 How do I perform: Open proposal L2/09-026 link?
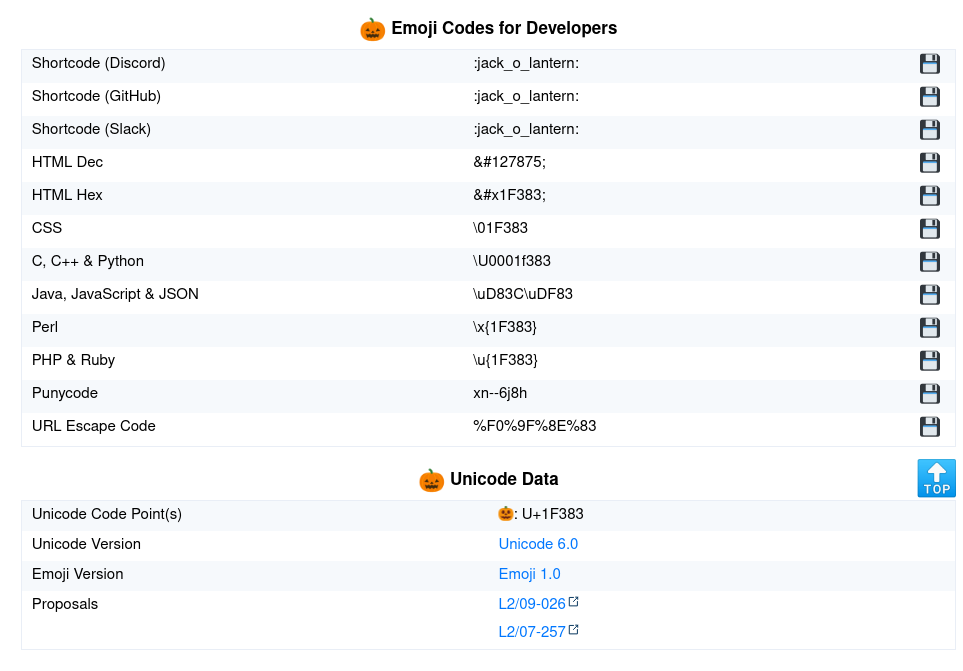pyautogui.click(x=532, y=604)
